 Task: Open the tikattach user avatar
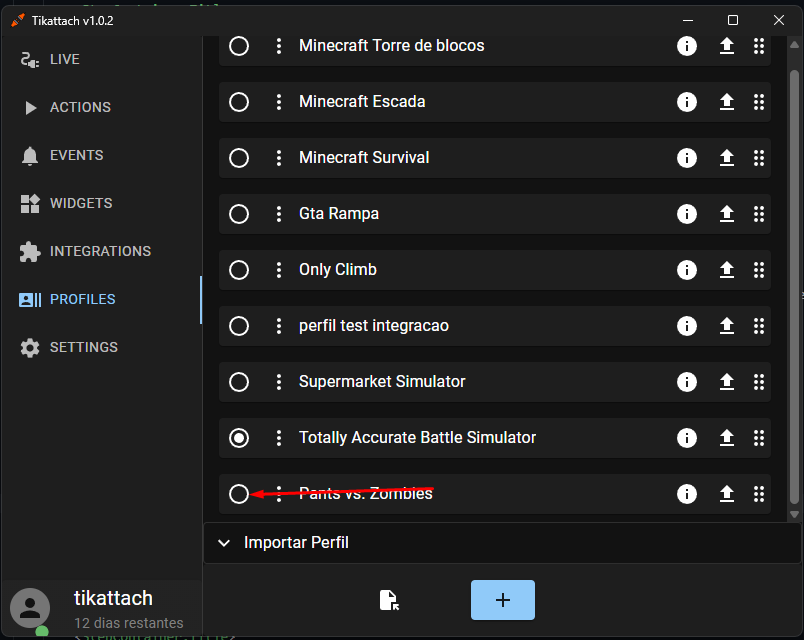pyautogui.click(x=30, y=608)
